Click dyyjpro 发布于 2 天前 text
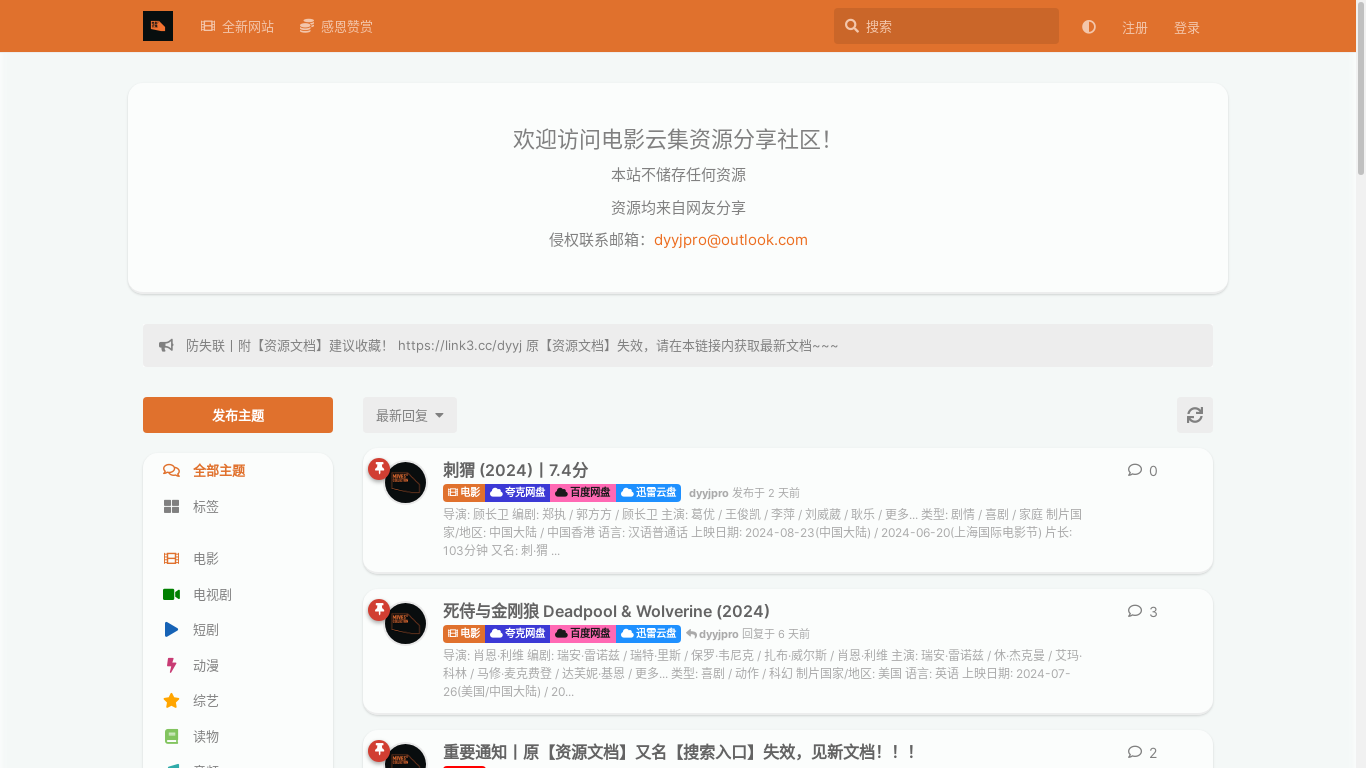1366x768 pixels. 744,493
